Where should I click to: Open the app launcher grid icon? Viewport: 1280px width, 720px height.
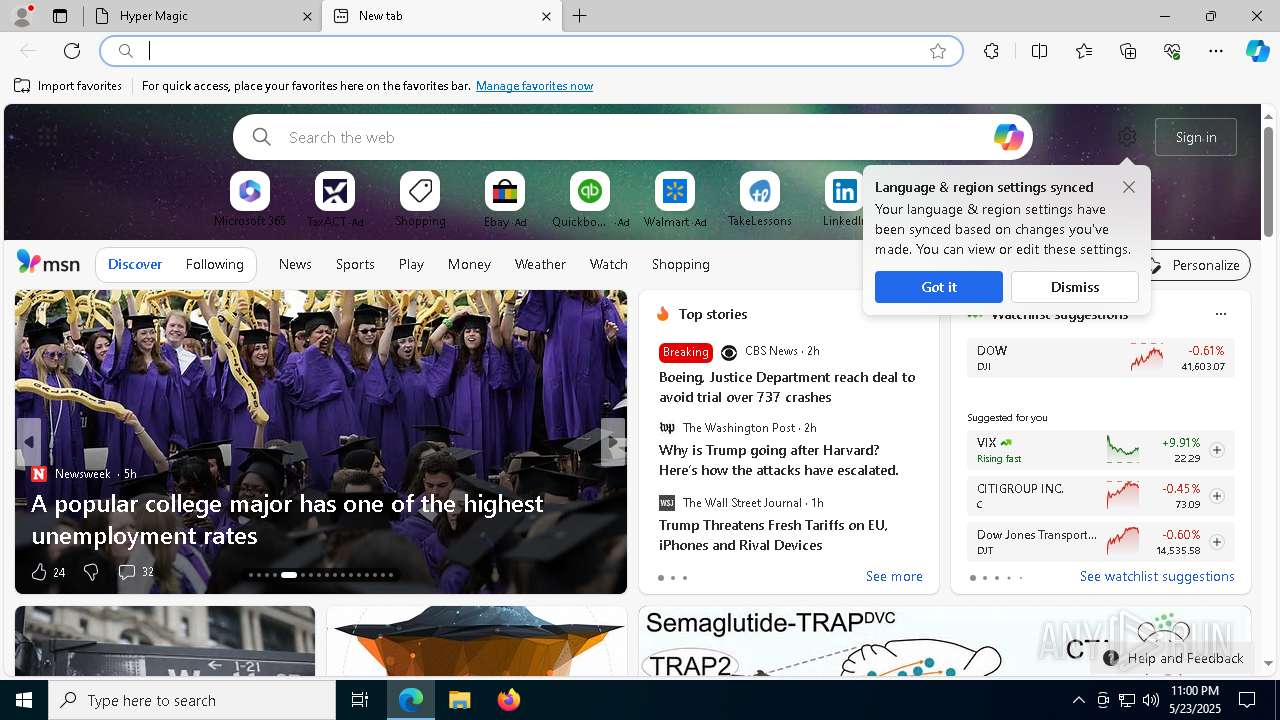pos(47,137)
